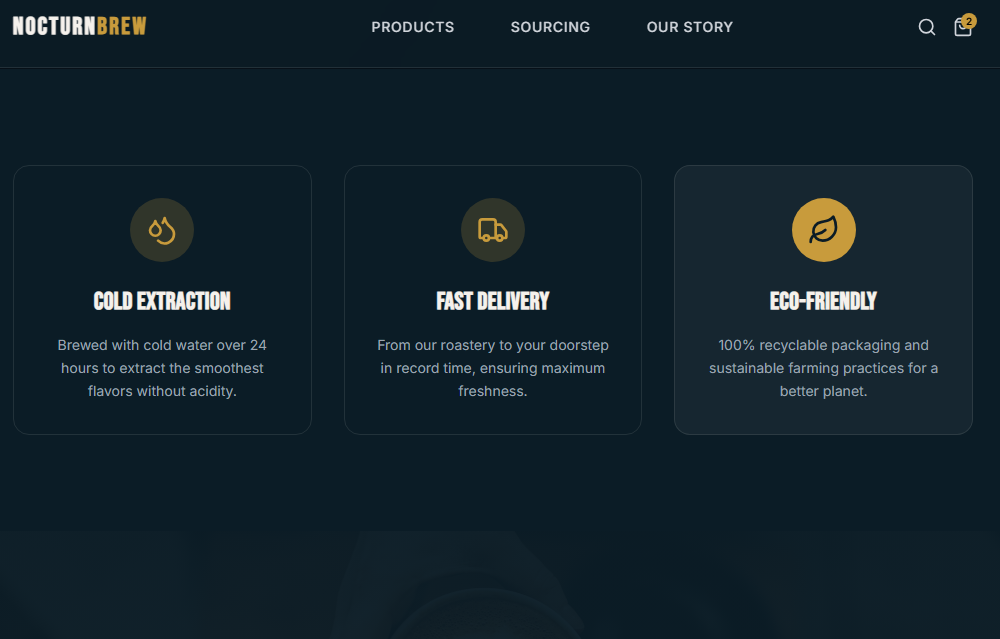
Task: Open the shopping cart icon
Action: (x=962, y=28)
